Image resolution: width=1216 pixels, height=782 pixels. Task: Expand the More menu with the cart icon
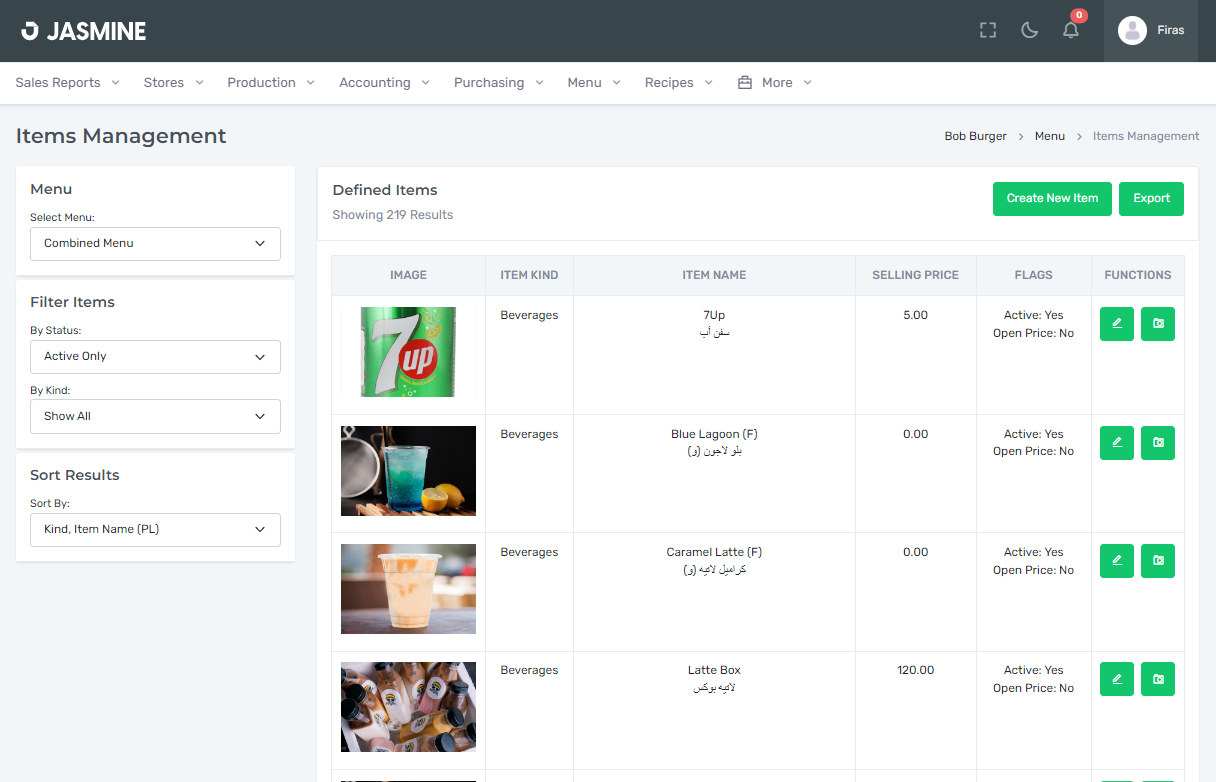coord(774,82)
